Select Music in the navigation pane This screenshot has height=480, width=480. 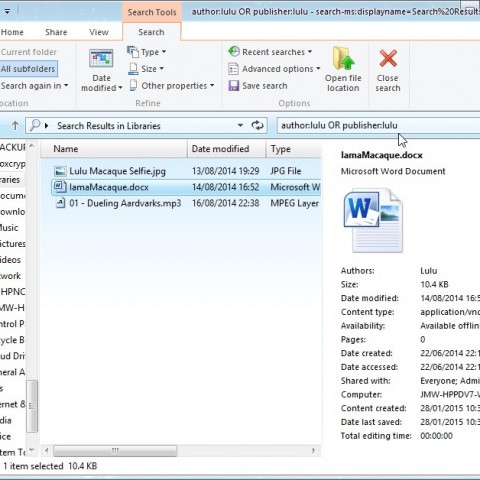(x=9, y=228)
